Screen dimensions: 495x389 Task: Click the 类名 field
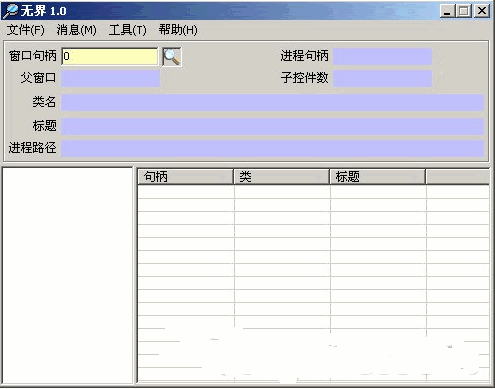click(272, 102)
